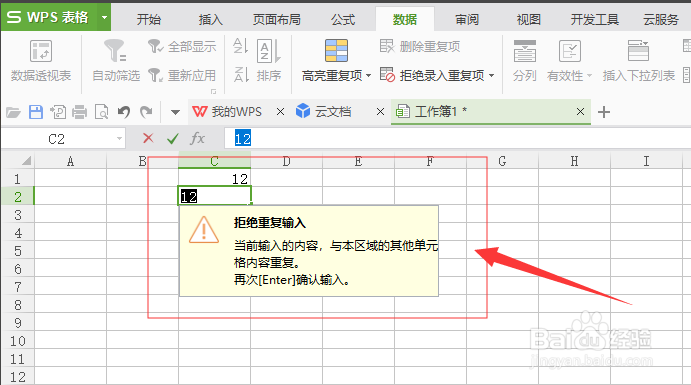
Task: Click Show All (全部显示) filter
Action: click(x=182, y=46)
